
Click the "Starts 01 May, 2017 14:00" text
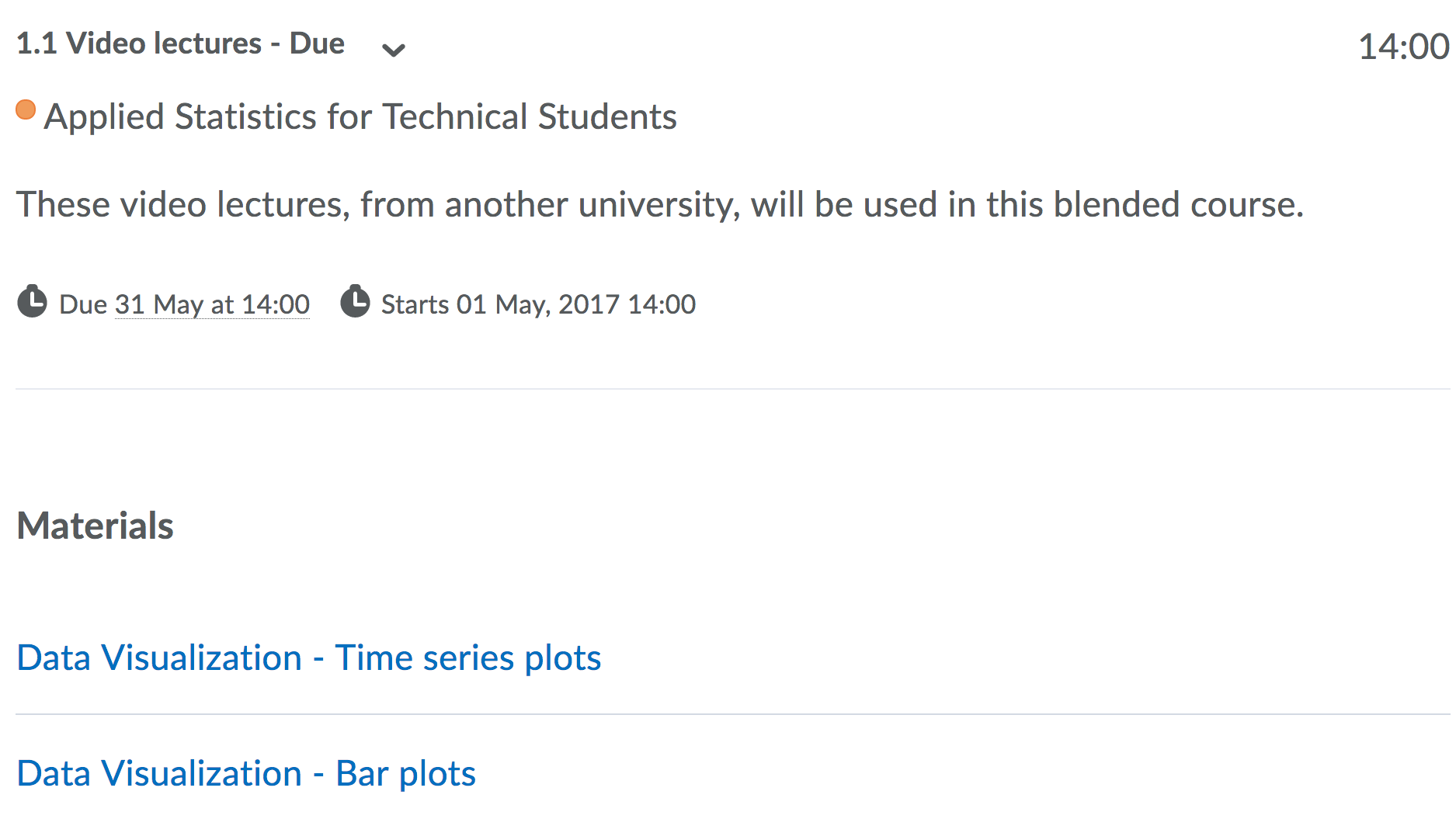click(x=538, y=304)
